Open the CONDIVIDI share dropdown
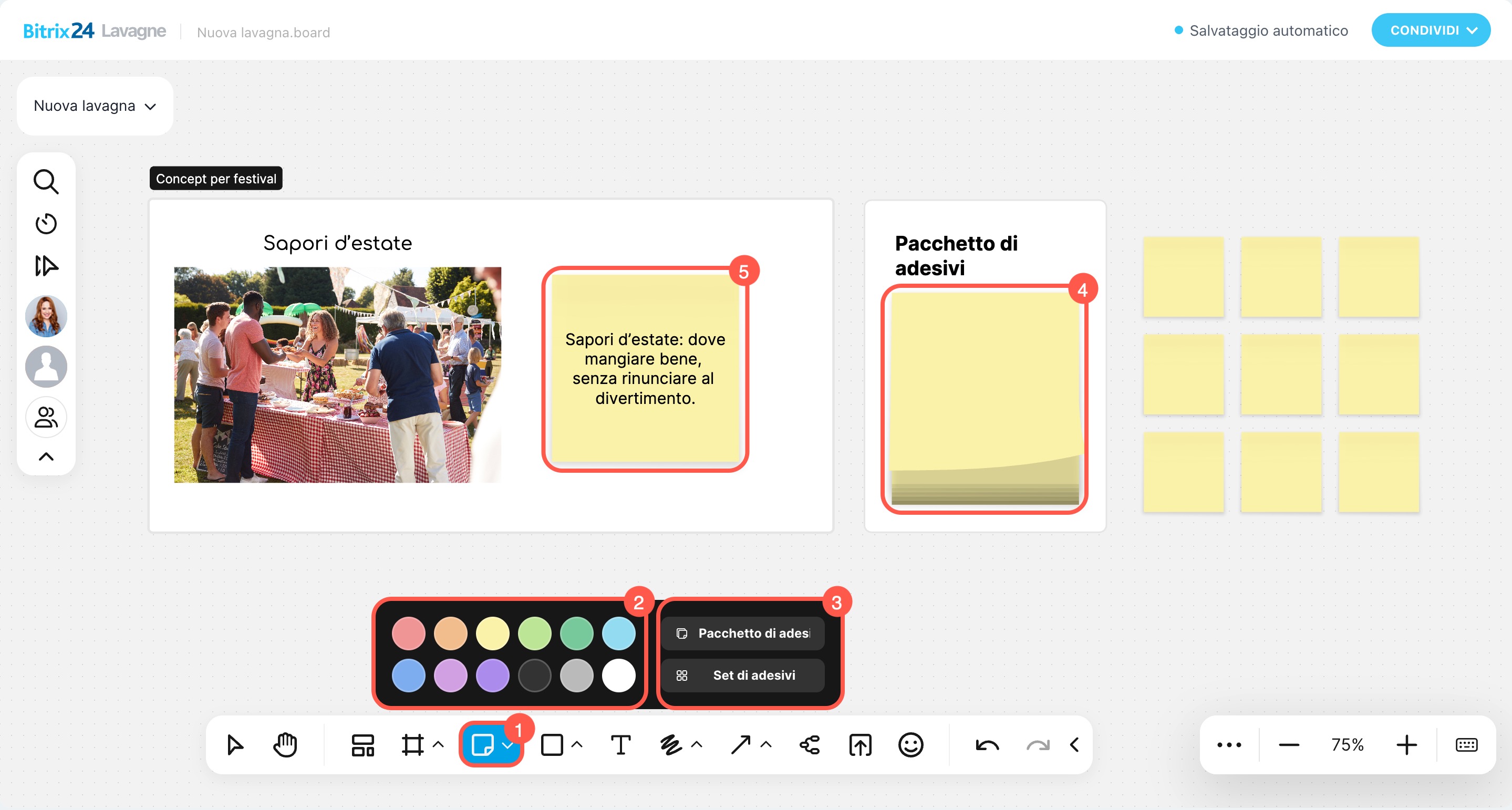The width and height of the screenshot is (1512, 810). [x=1431, y=30]
